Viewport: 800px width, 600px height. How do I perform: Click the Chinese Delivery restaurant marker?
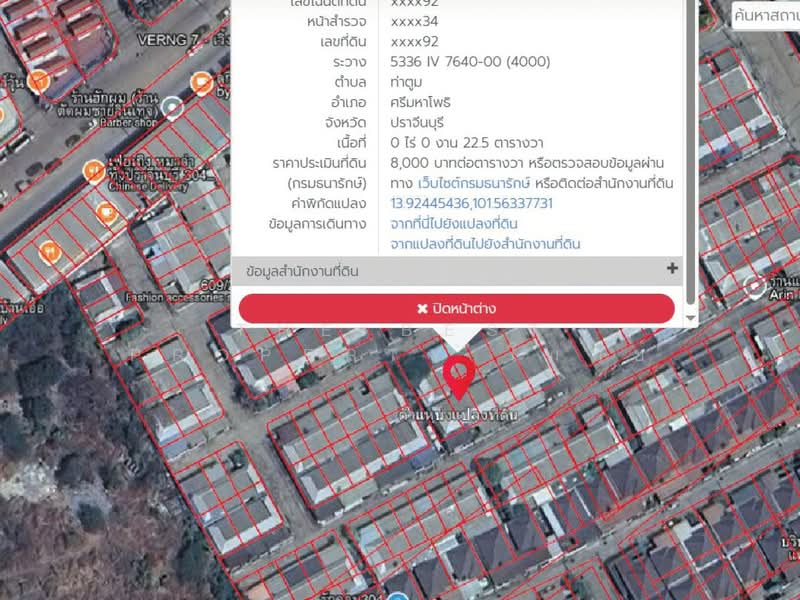point(93,170)
